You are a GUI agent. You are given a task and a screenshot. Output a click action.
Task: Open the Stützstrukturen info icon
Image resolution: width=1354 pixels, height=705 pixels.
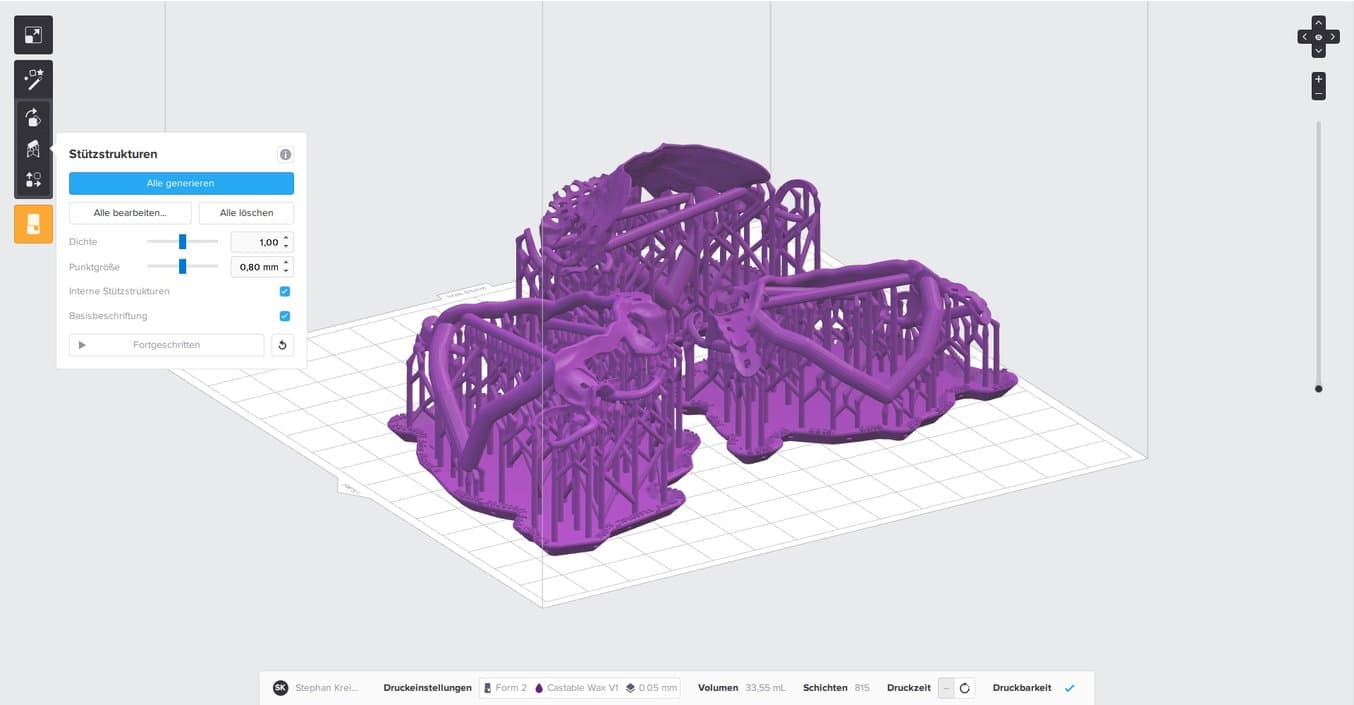[285, 154]
